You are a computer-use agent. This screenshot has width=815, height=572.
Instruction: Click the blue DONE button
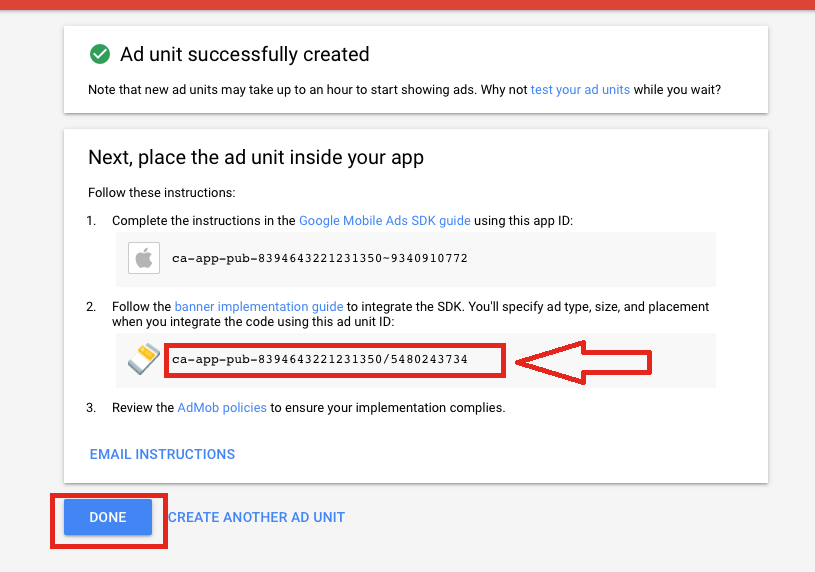pos(108,517)
